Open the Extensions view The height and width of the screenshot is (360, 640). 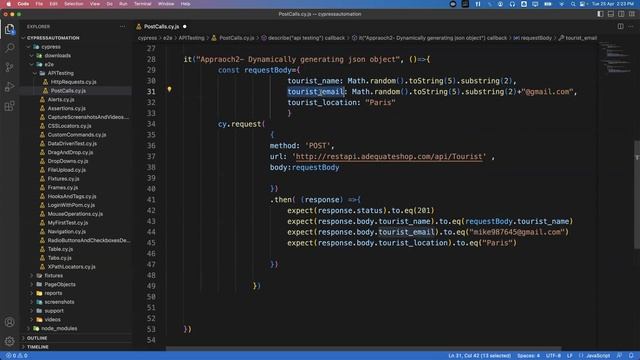pos(9,106)
